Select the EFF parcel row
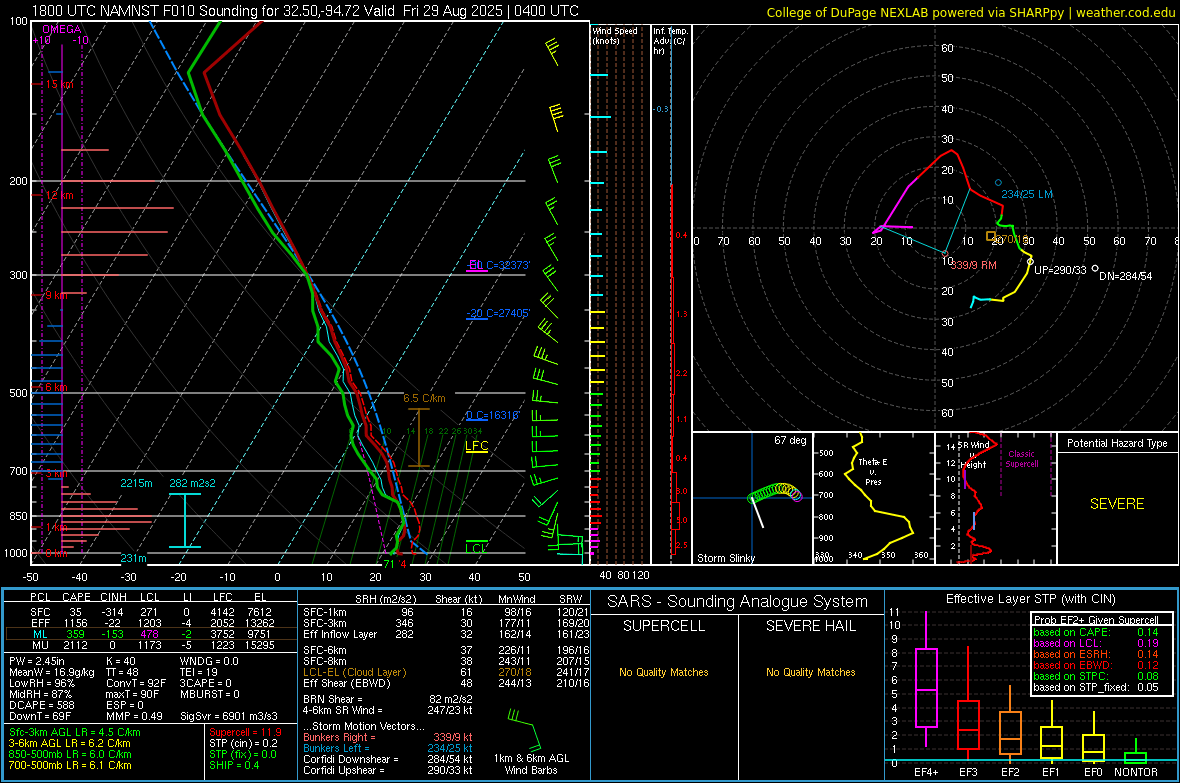1180x783 pixels. pyautogui.click(x=150, y=623)
